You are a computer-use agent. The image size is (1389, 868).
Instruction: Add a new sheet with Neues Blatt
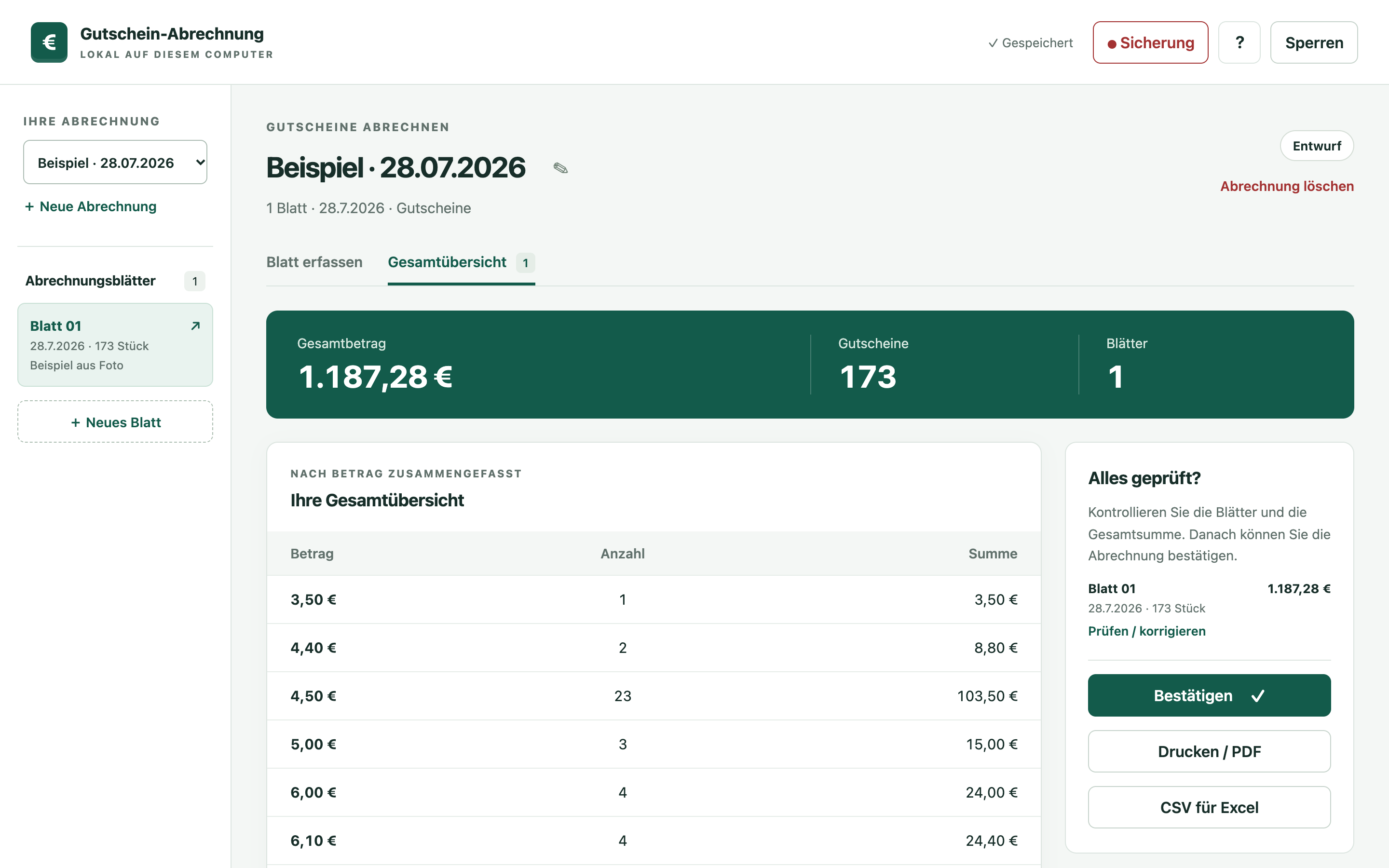[x=115, y=422]
